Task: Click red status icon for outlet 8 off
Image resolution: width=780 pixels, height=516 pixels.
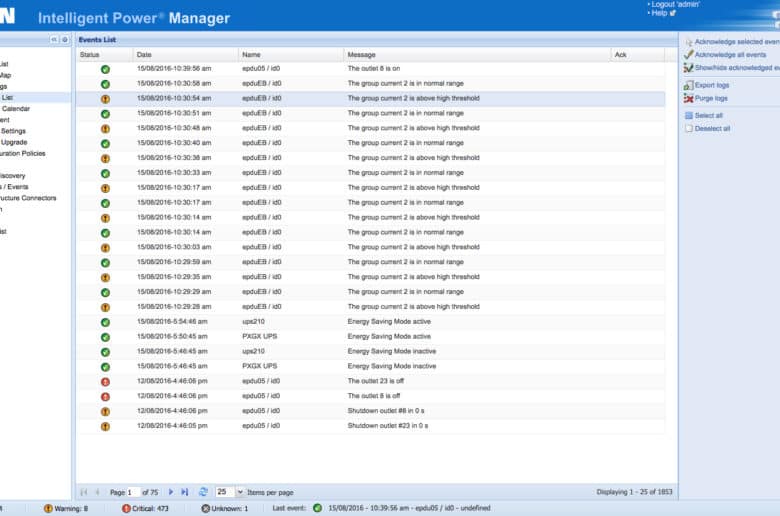Action: 105,397
